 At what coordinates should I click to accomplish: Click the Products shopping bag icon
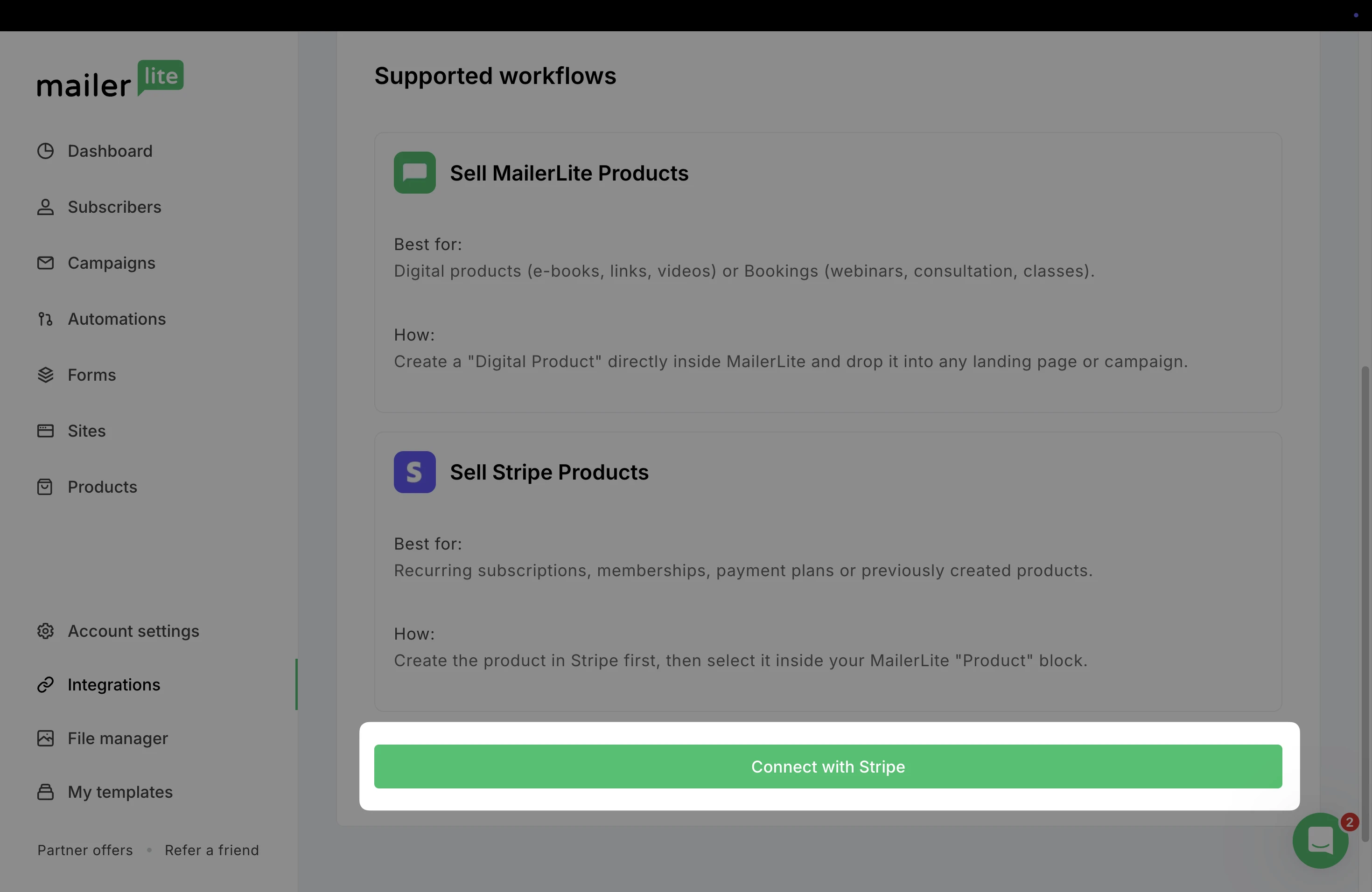[46, 487]
